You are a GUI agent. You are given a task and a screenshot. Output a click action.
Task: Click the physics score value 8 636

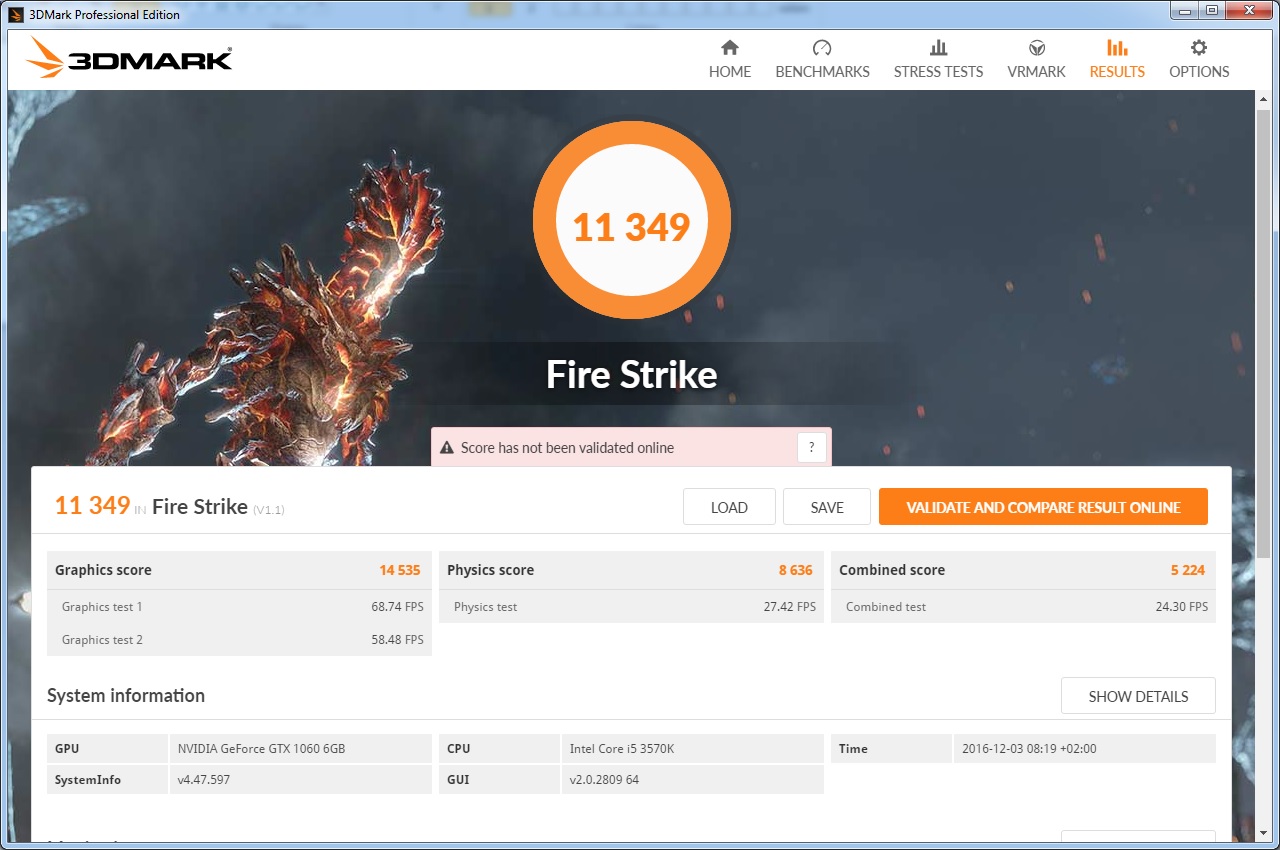(x=796, y=570)
